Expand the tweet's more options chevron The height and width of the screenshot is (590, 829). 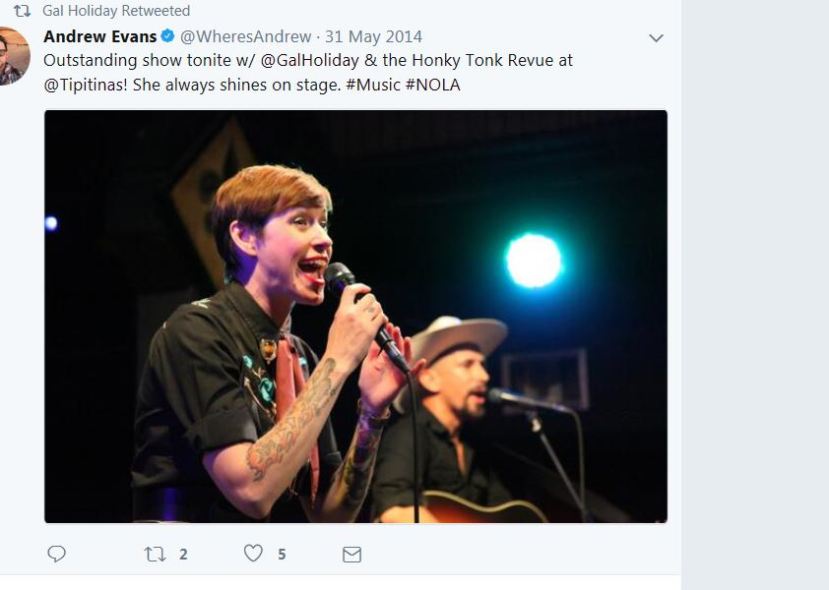(656, 38)
